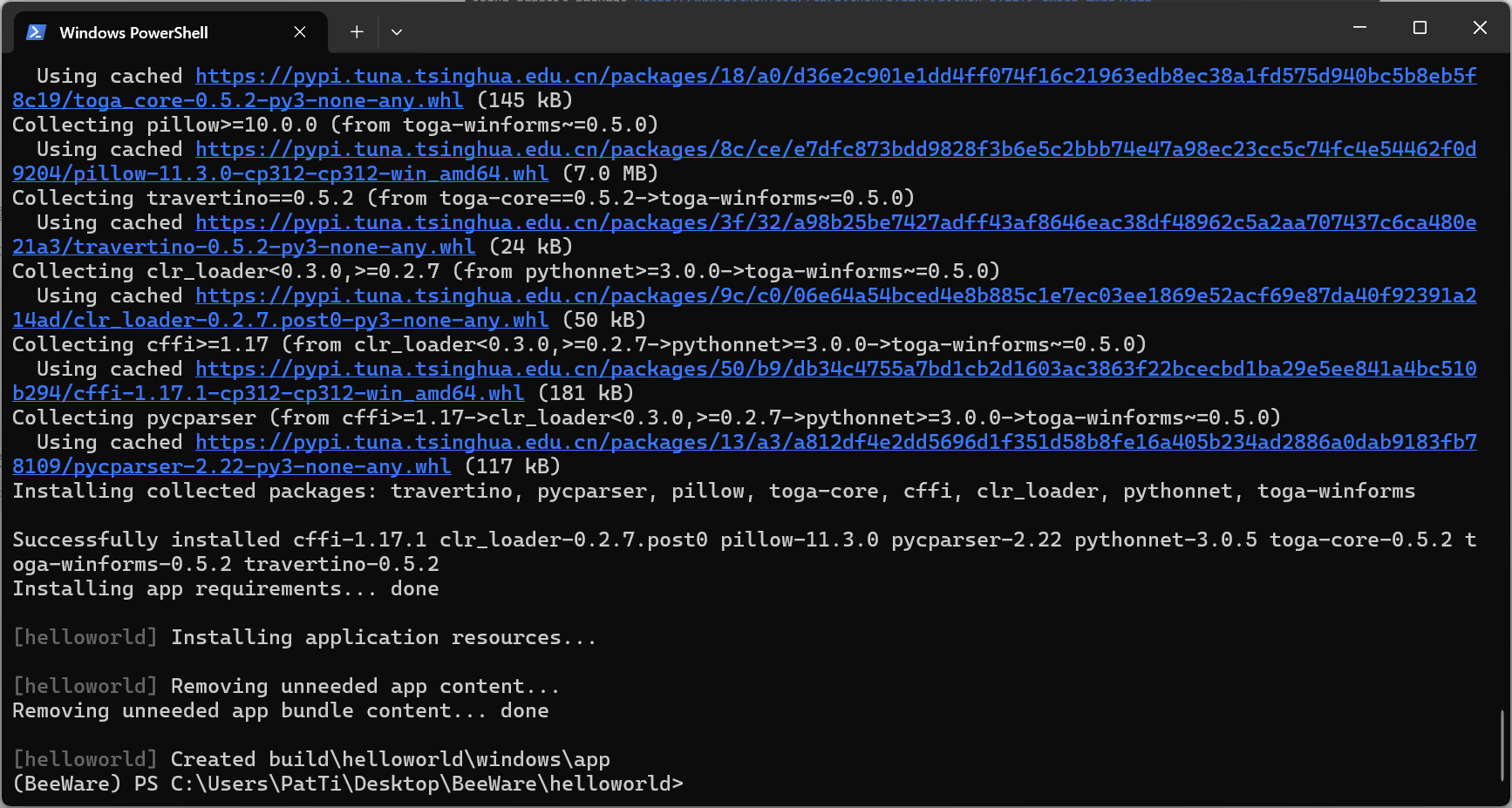The width and height of the screenshot is (1512, 808).
Task: Click 'Installing collected packages' line
Action: tap(714, 491)
